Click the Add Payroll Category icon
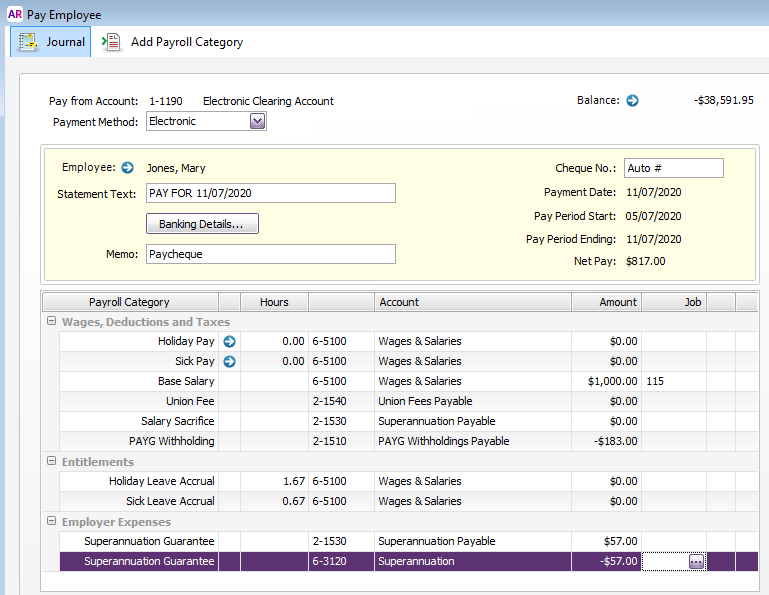The image size is (769, 595). point(112,42)
